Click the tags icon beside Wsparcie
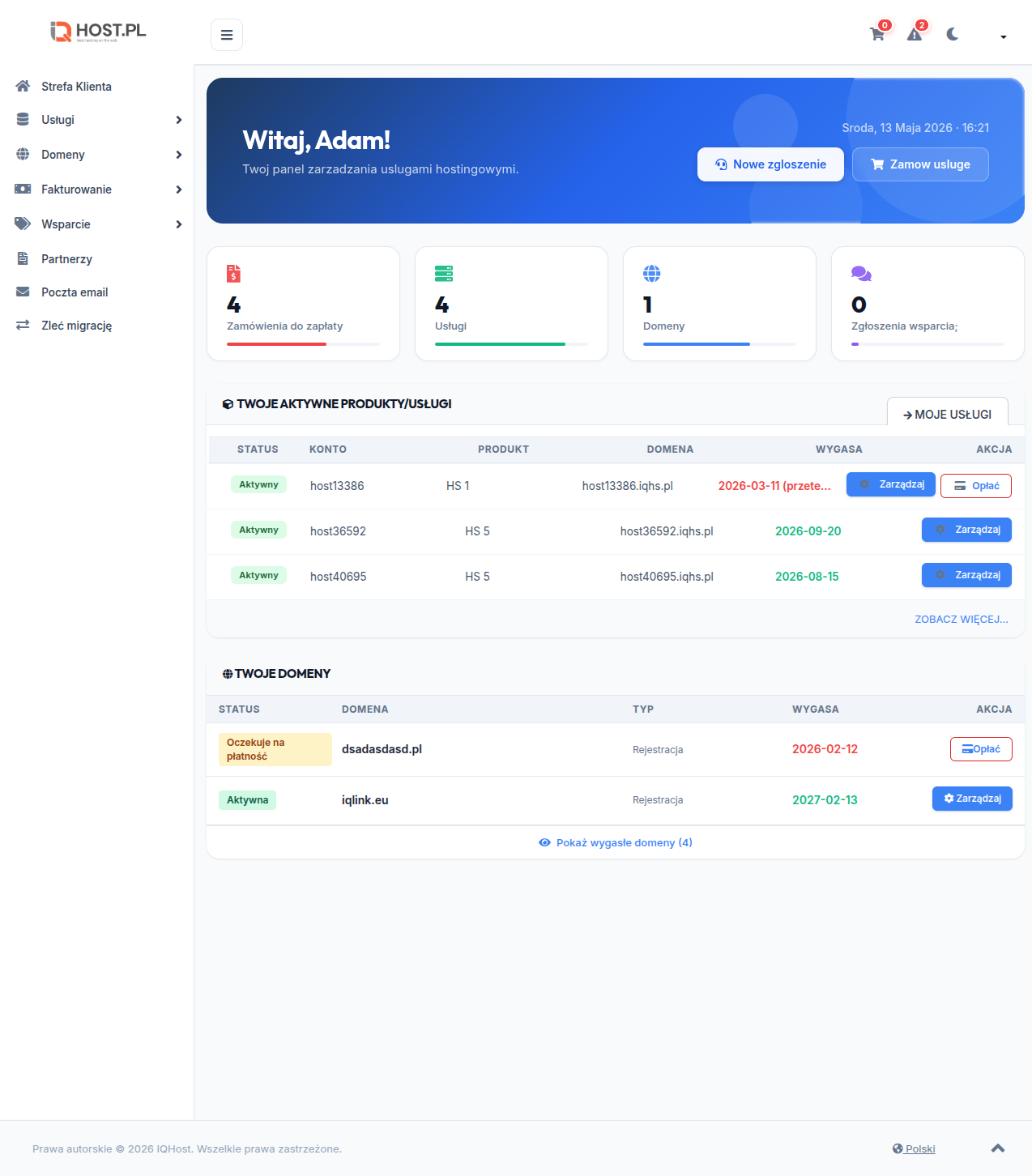Image resolution: width=1032 pixels, height=1176 pixels. point(23,224)
